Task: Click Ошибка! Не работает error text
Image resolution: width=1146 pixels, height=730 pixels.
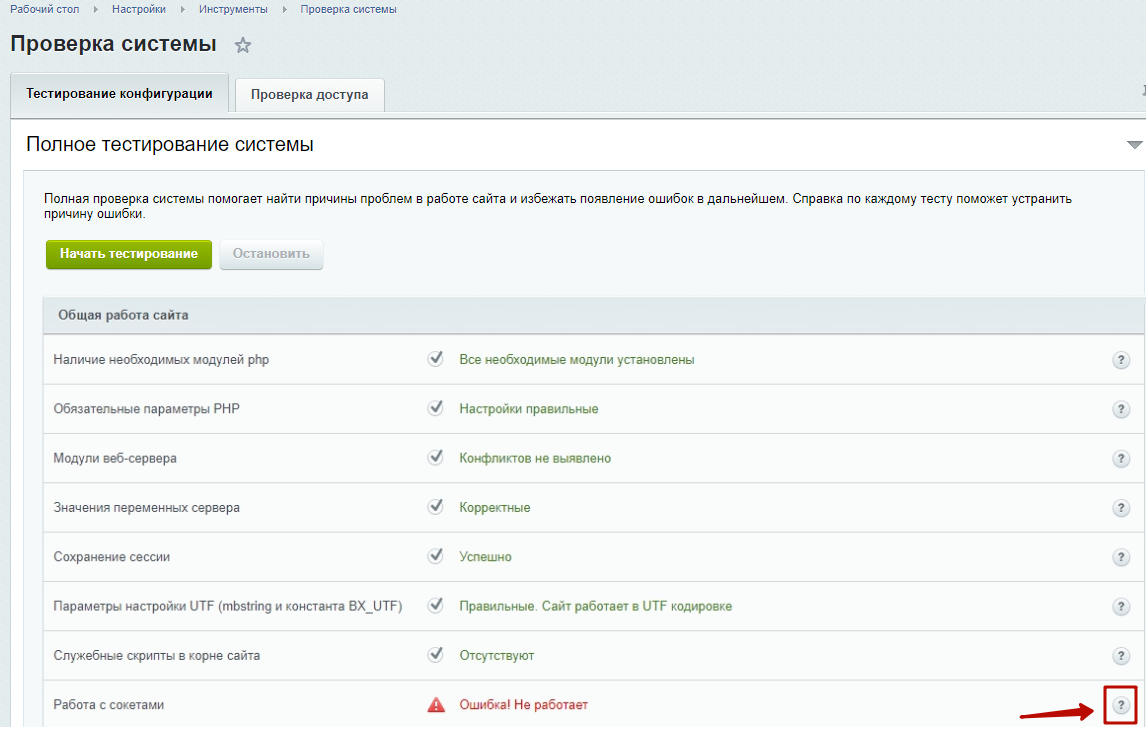Action: tap(523, 705)
